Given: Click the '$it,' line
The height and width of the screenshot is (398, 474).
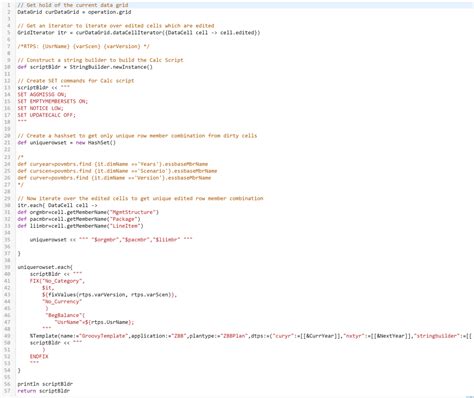Looking at the screenshot, I should pyautogui.click(x=48, y=288).
